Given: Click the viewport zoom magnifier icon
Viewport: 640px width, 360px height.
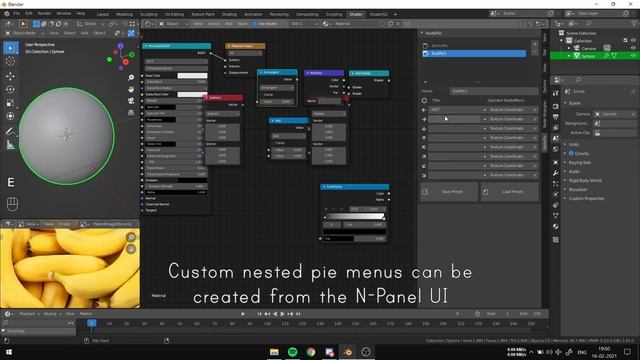Looking at the screenshot, I should (131, 78).
